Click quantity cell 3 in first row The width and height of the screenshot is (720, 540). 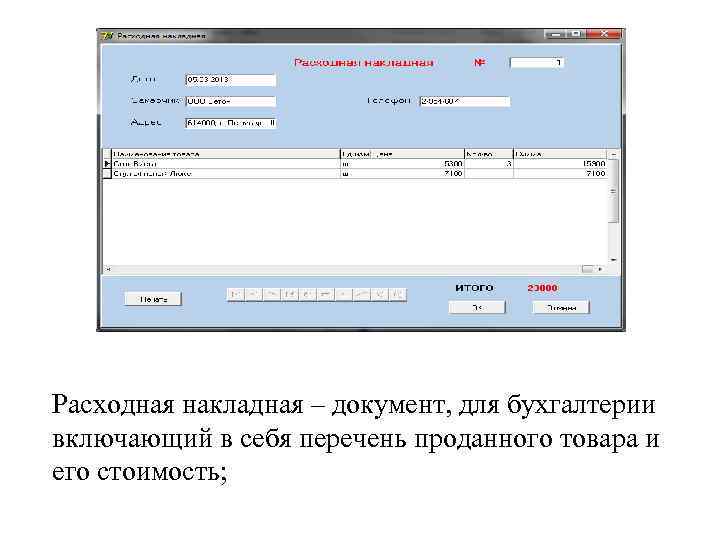489,163
